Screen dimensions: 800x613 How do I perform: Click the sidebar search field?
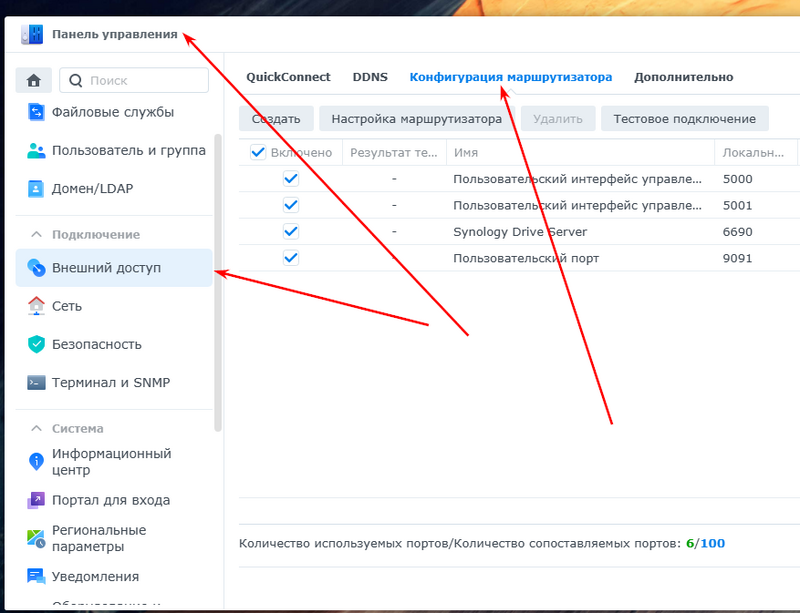click(x=135, y=80)
